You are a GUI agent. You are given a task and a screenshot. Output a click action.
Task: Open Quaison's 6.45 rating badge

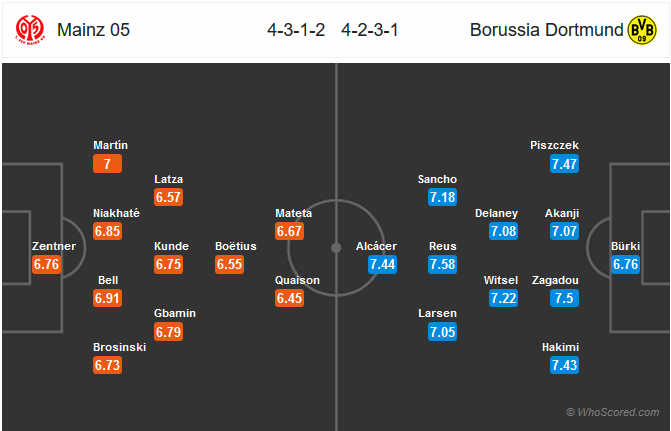pyautogui.click(x=289, y=298)
